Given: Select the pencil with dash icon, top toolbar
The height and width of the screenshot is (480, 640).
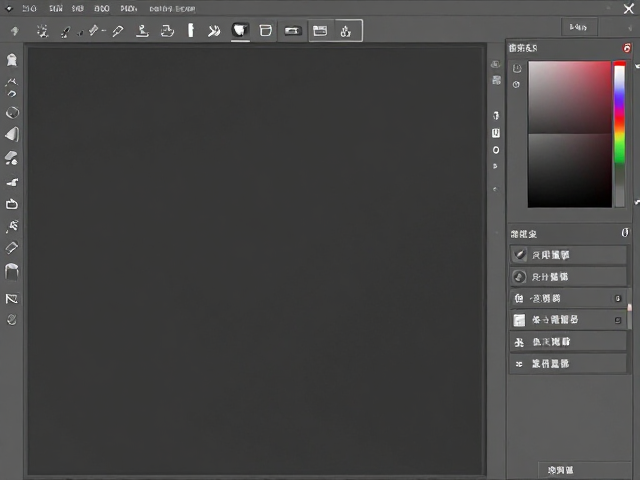Looking at the screenshot, I should 96,30.
